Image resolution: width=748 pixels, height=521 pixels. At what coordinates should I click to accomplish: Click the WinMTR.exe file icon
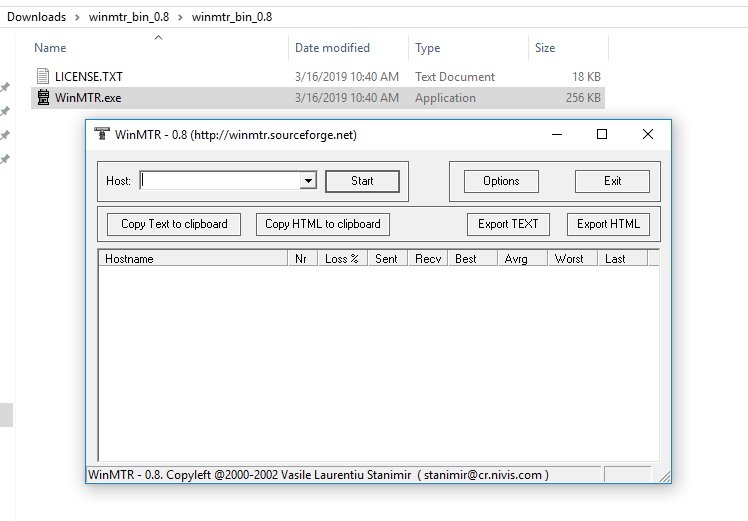click(43, 97)
